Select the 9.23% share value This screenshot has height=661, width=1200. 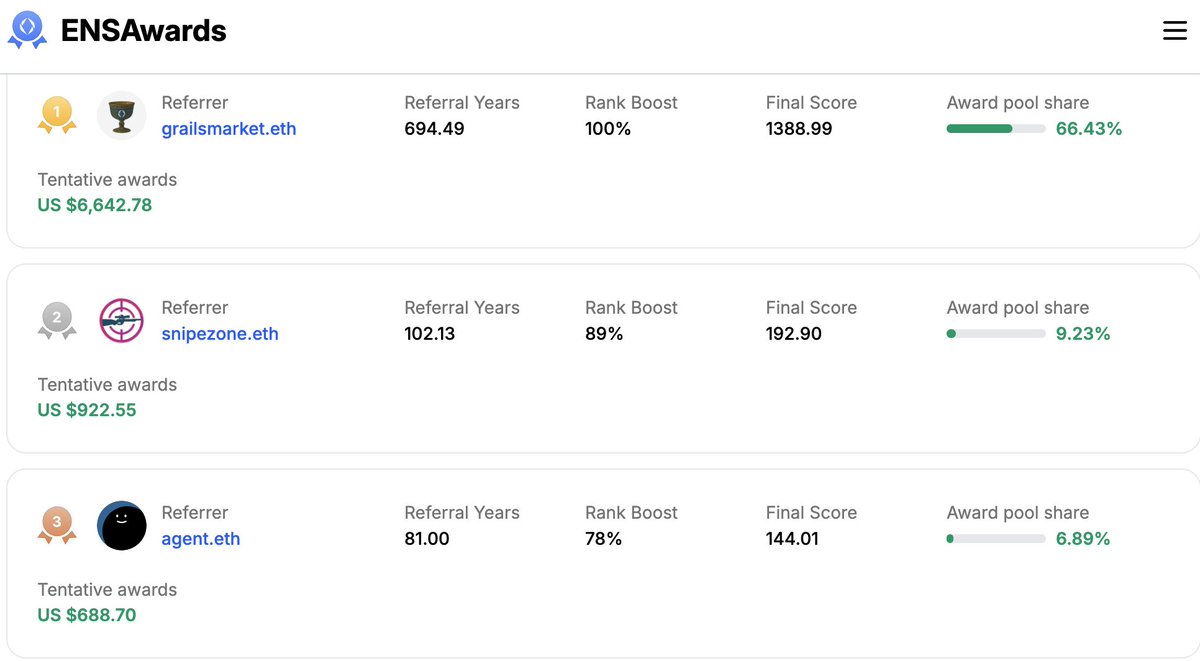[x=1083, y=334]
